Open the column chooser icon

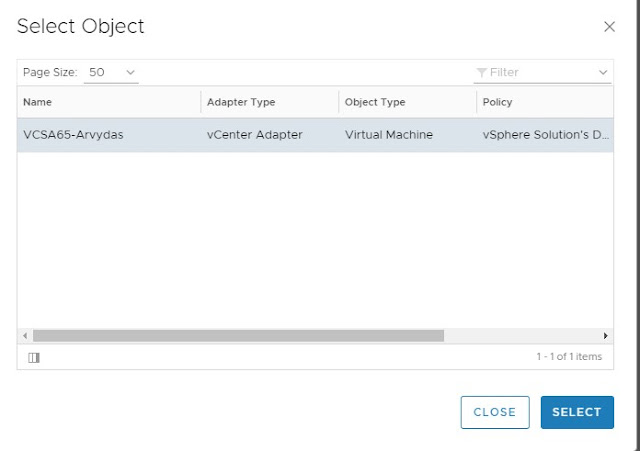coord(33,357)
